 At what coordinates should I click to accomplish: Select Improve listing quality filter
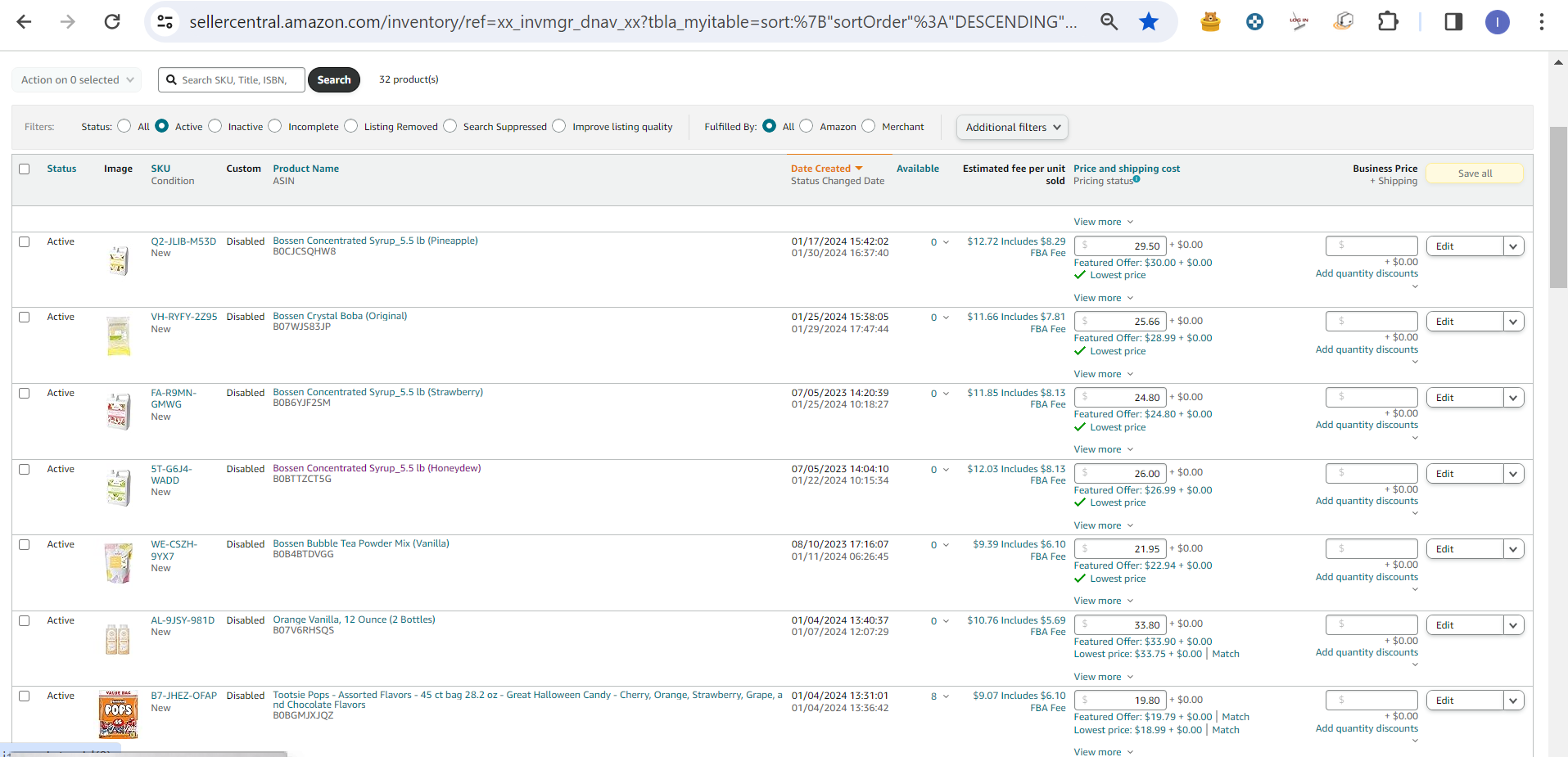pos(559,126)
